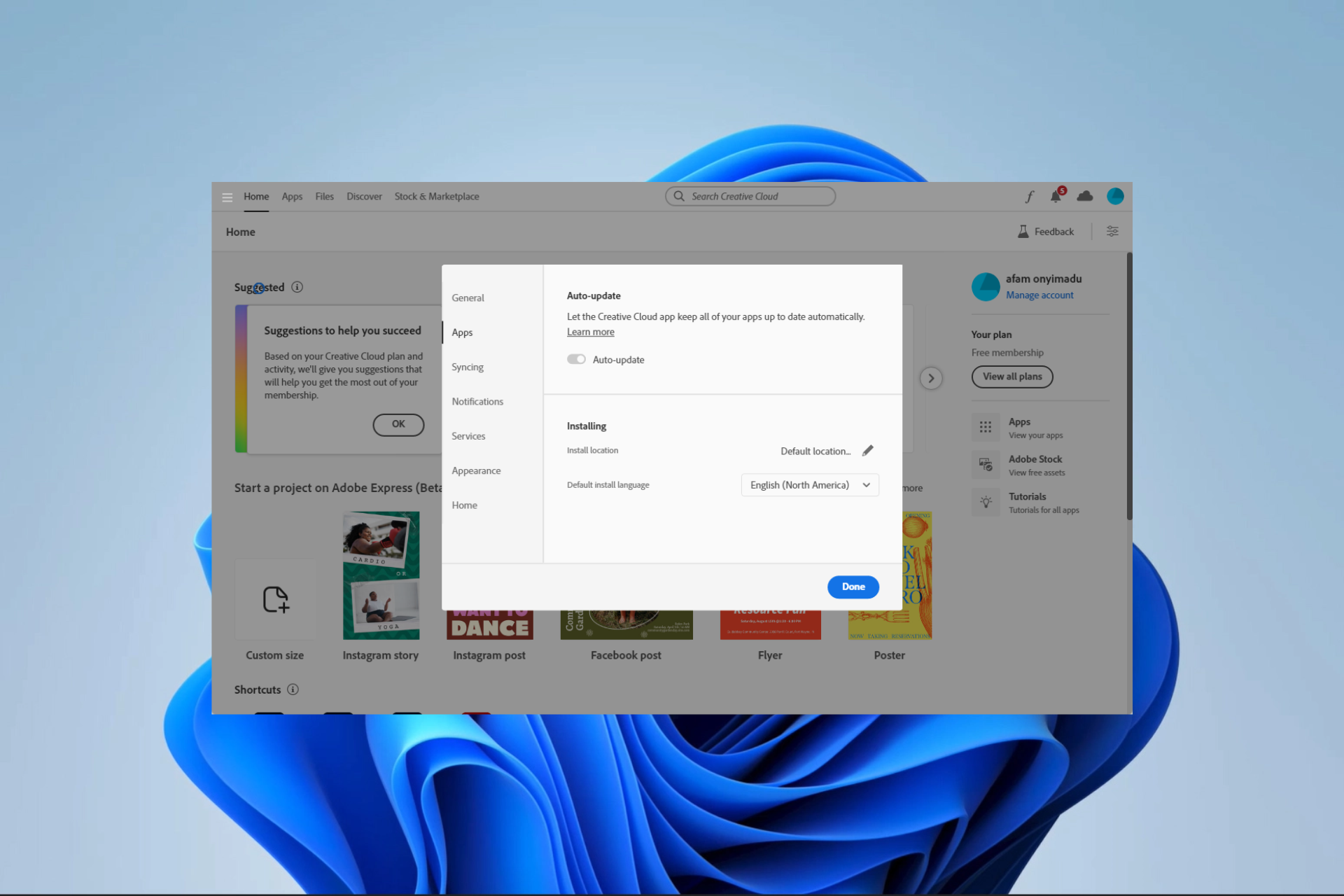Click the pencil icon to edit install location

pos(867,451)
